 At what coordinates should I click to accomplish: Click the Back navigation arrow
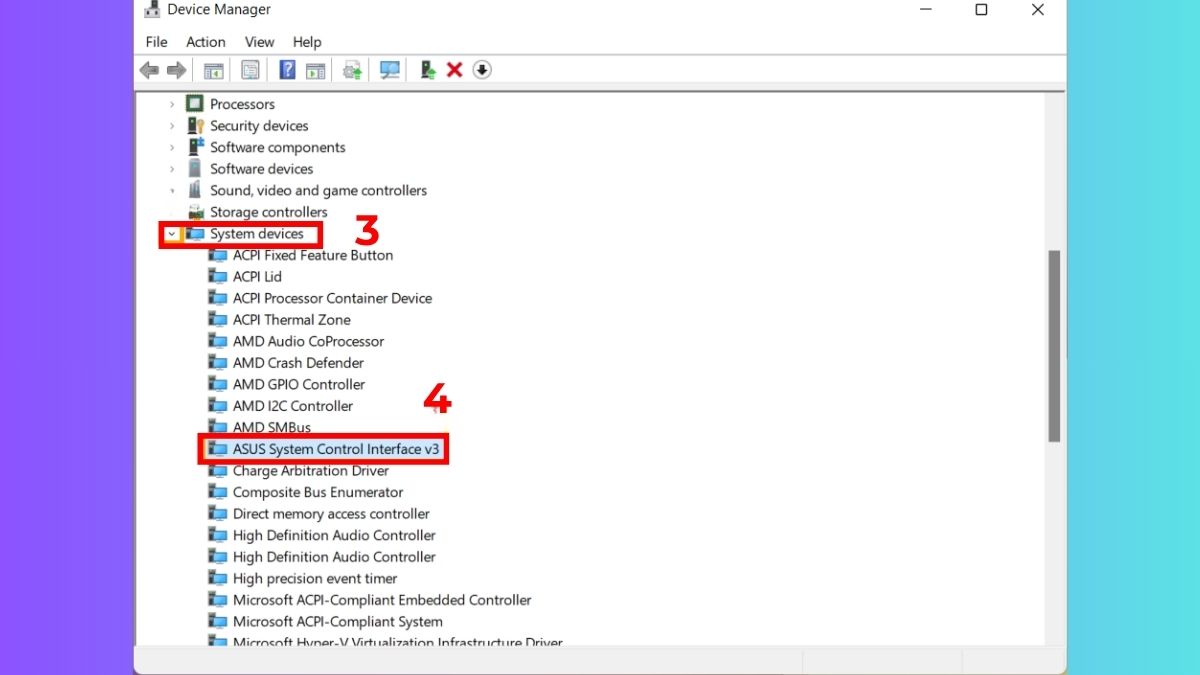[x=149, y=69]
